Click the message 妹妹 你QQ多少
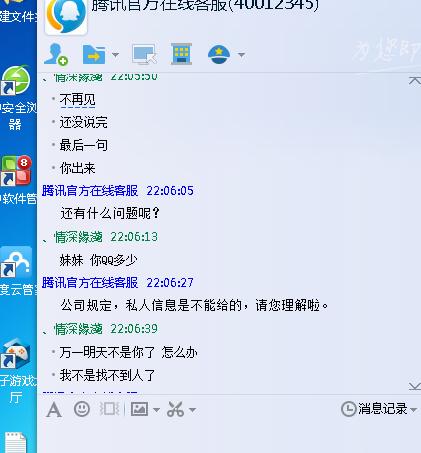 pos(98,260)
